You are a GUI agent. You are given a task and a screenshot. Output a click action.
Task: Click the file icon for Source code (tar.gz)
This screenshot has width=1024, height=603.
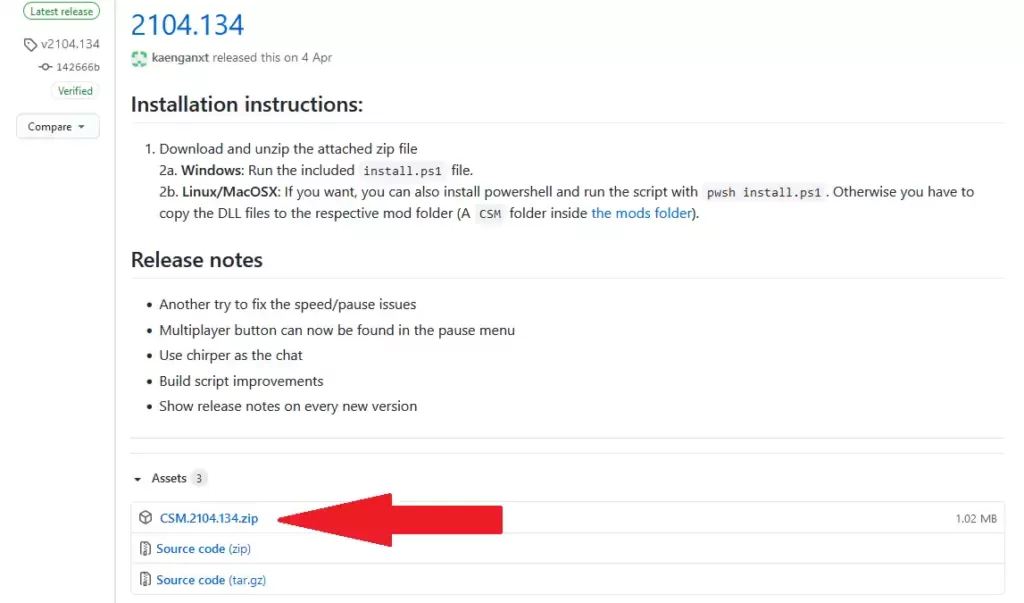pos(145,580)
